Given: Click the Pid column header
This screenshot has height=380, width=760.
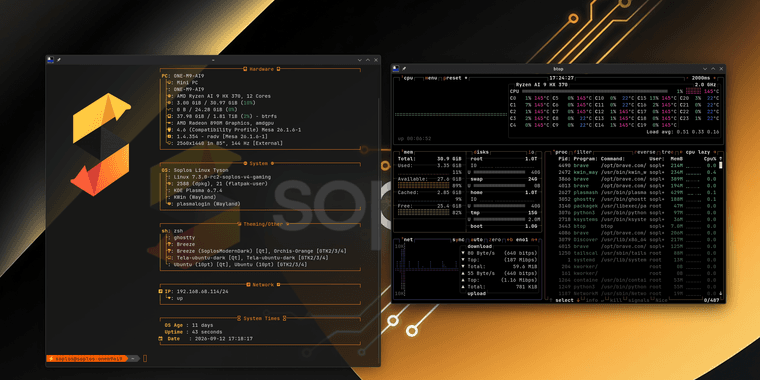Looking at the screenshot, I should pos(564,158).
